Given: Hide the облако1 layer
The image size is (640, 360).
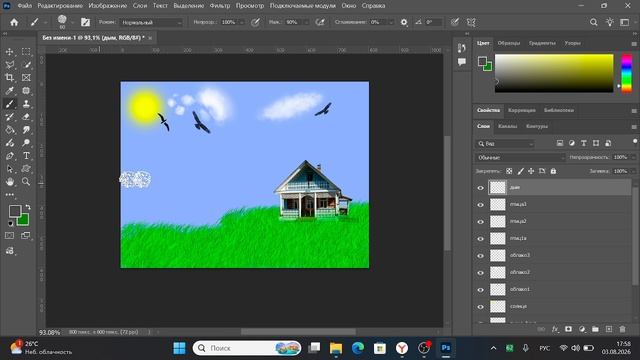Looking at the screenshot, I should tap(480, 289).
